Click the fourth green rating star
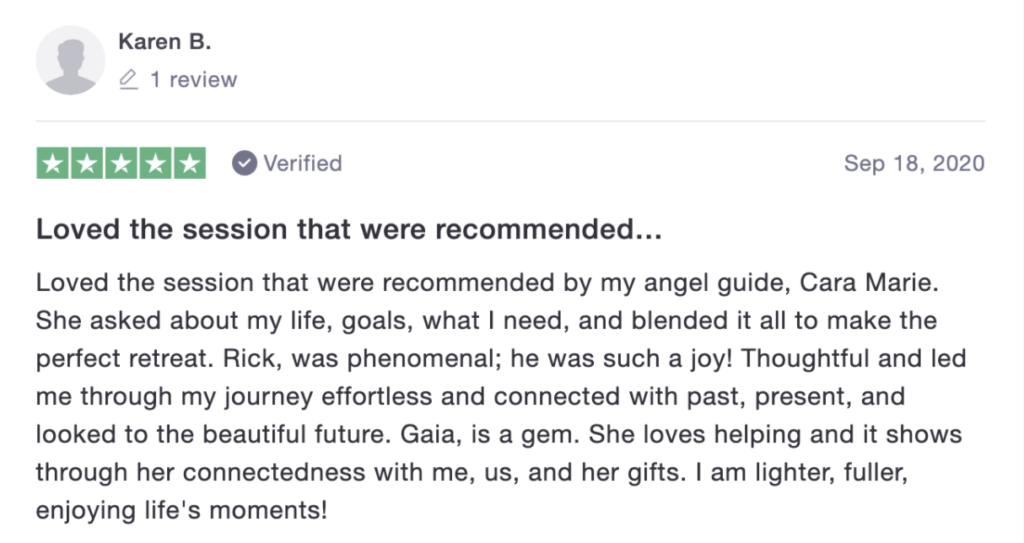 click(x=155, y=164)
